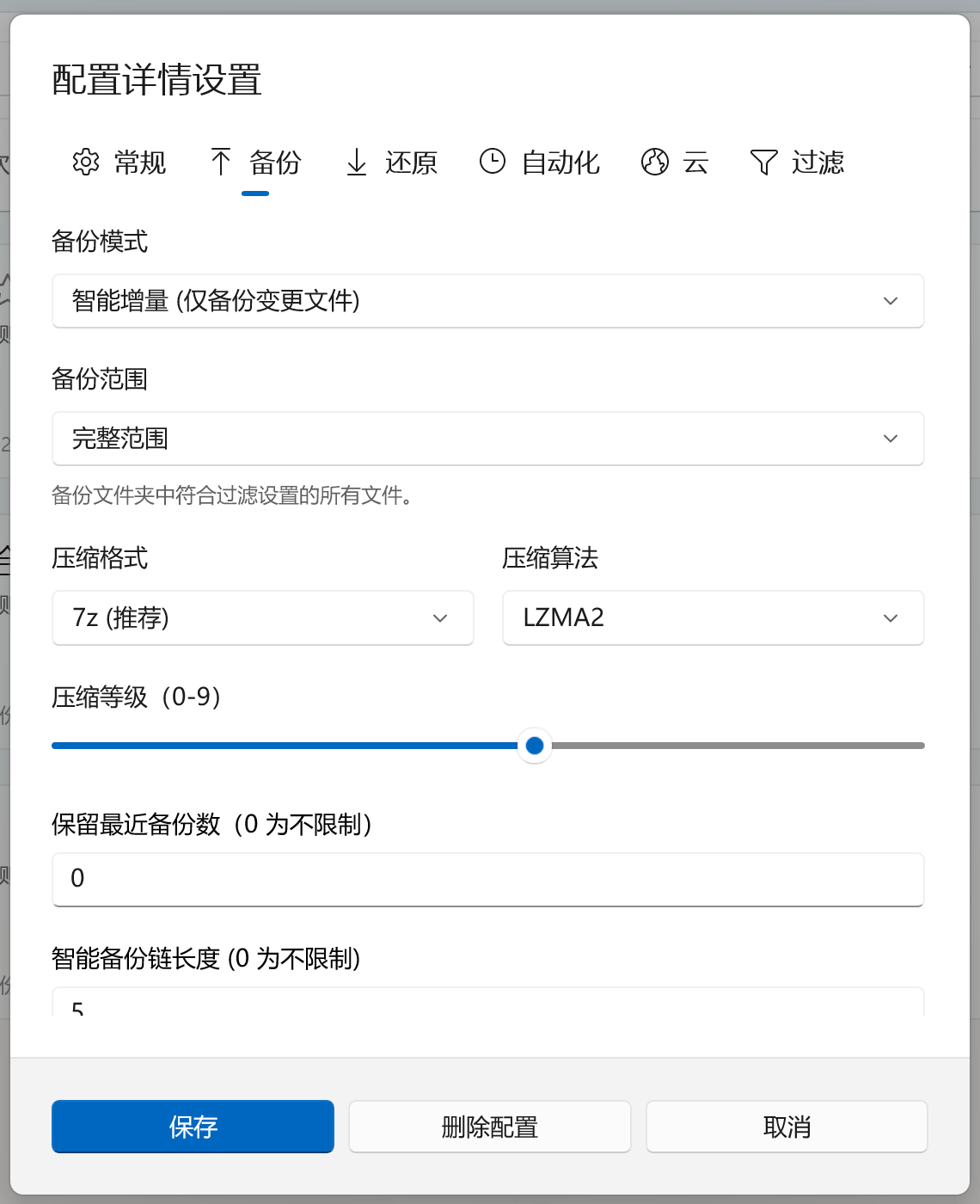Click the upload arrow icon for 备份
The height and width of the screenshot is (1204, 980).
[221, 162]
